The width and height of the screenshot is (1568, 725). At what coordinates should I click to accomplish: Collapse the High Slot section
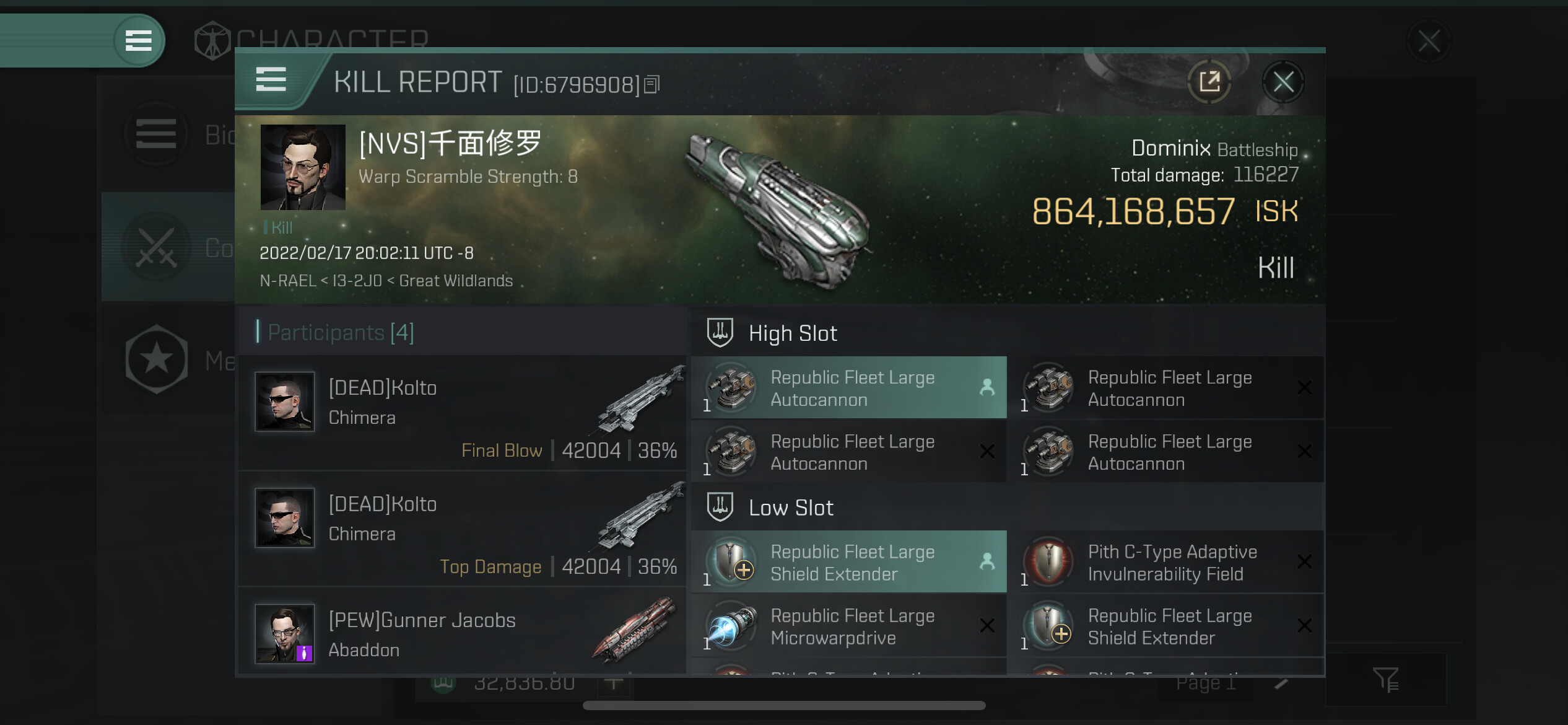pyautogui.click(x=793, y=333)
